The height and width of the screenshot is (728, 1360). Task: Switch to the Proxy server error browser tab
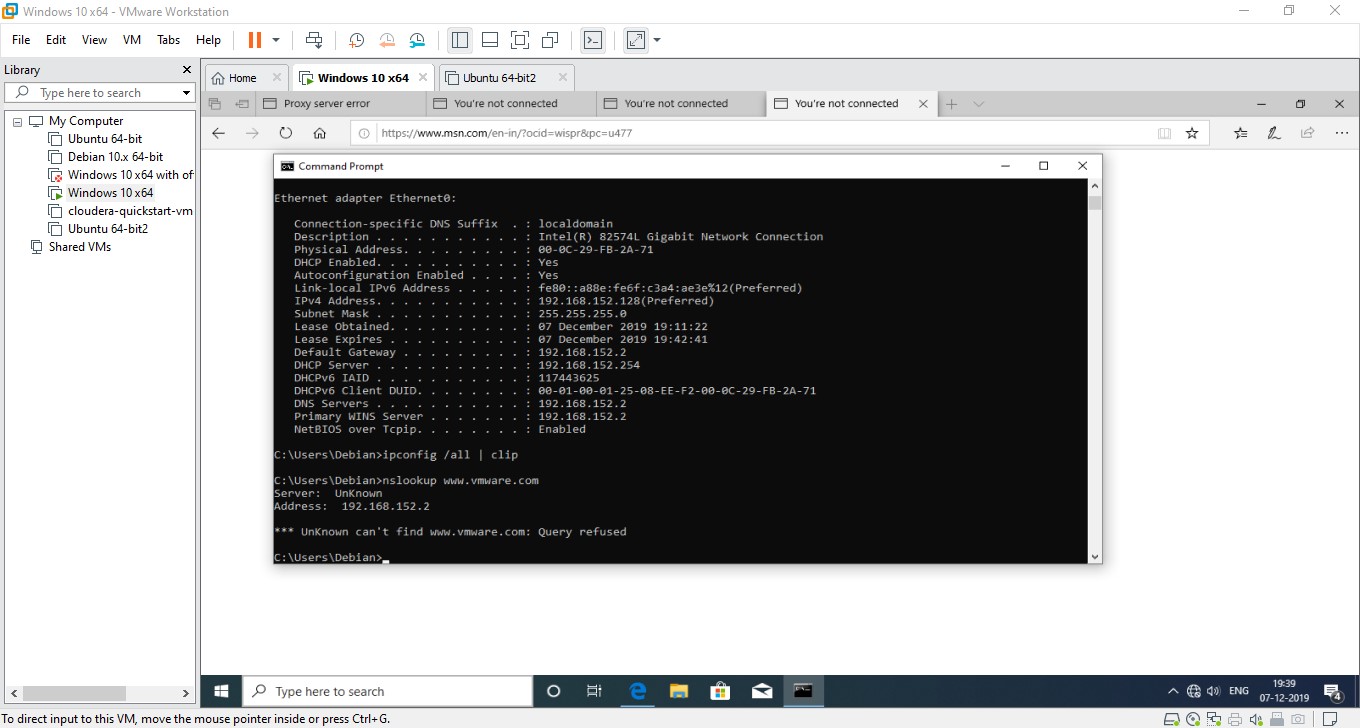pos(340,103)
